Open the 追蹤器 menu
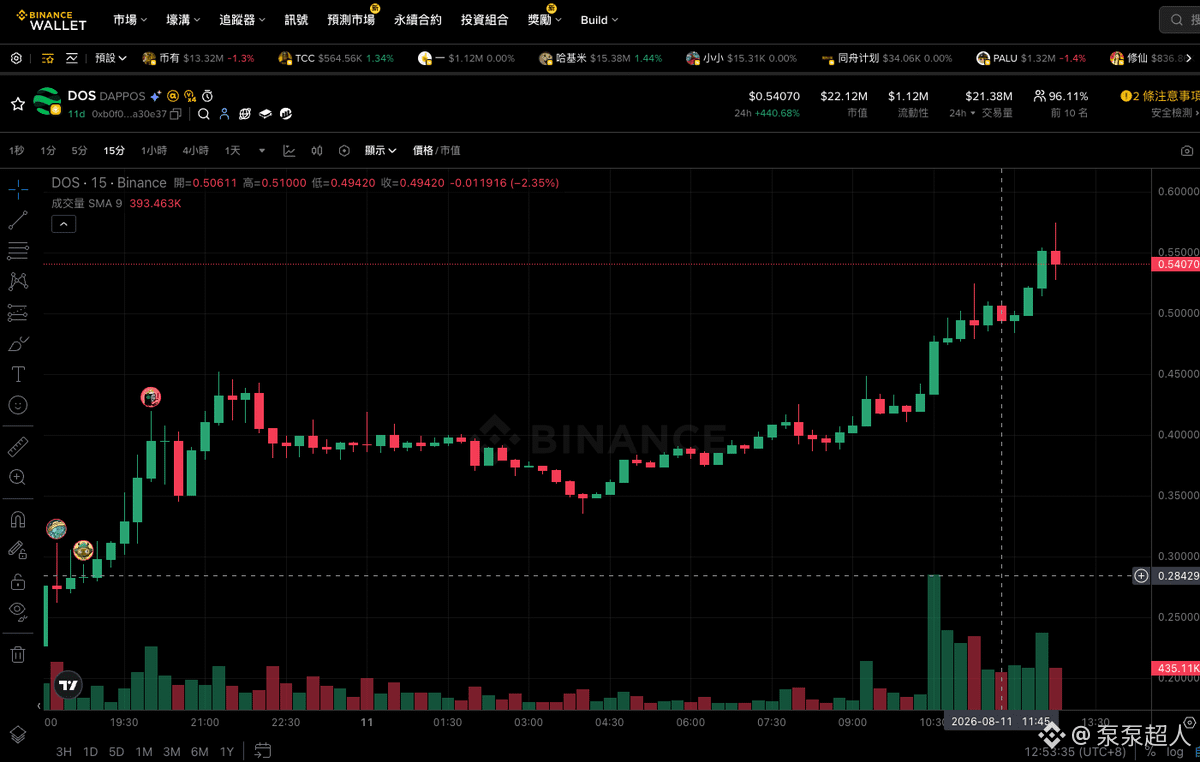Viewport: 1200px width, 762px height. click(243, 20)
